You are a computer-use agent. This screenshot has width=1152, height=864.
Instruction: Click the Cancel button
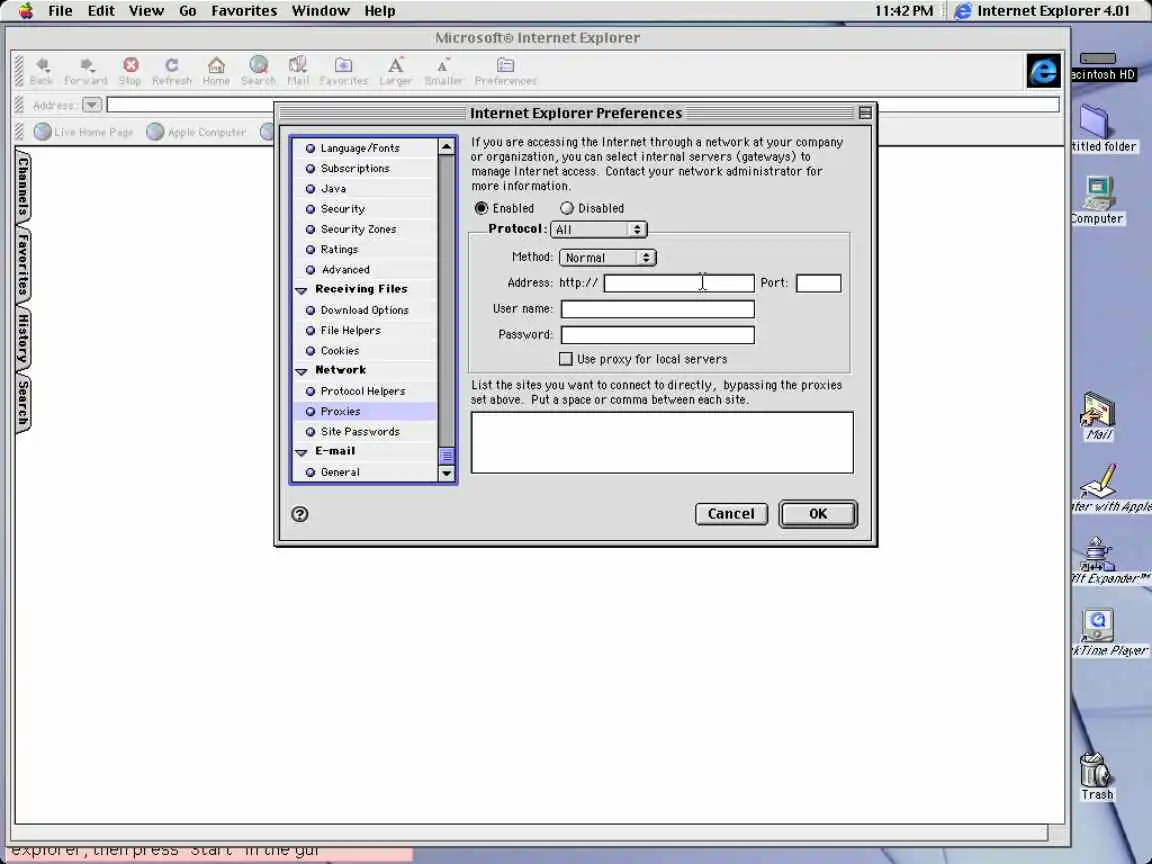[x=731, y=514]
